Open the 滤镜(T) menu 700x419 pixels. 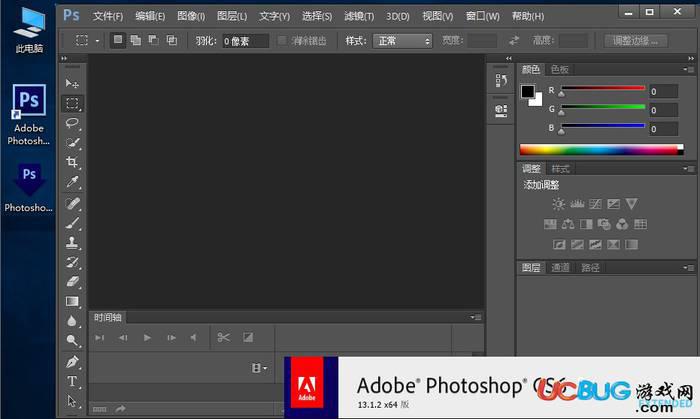[359, 17]
